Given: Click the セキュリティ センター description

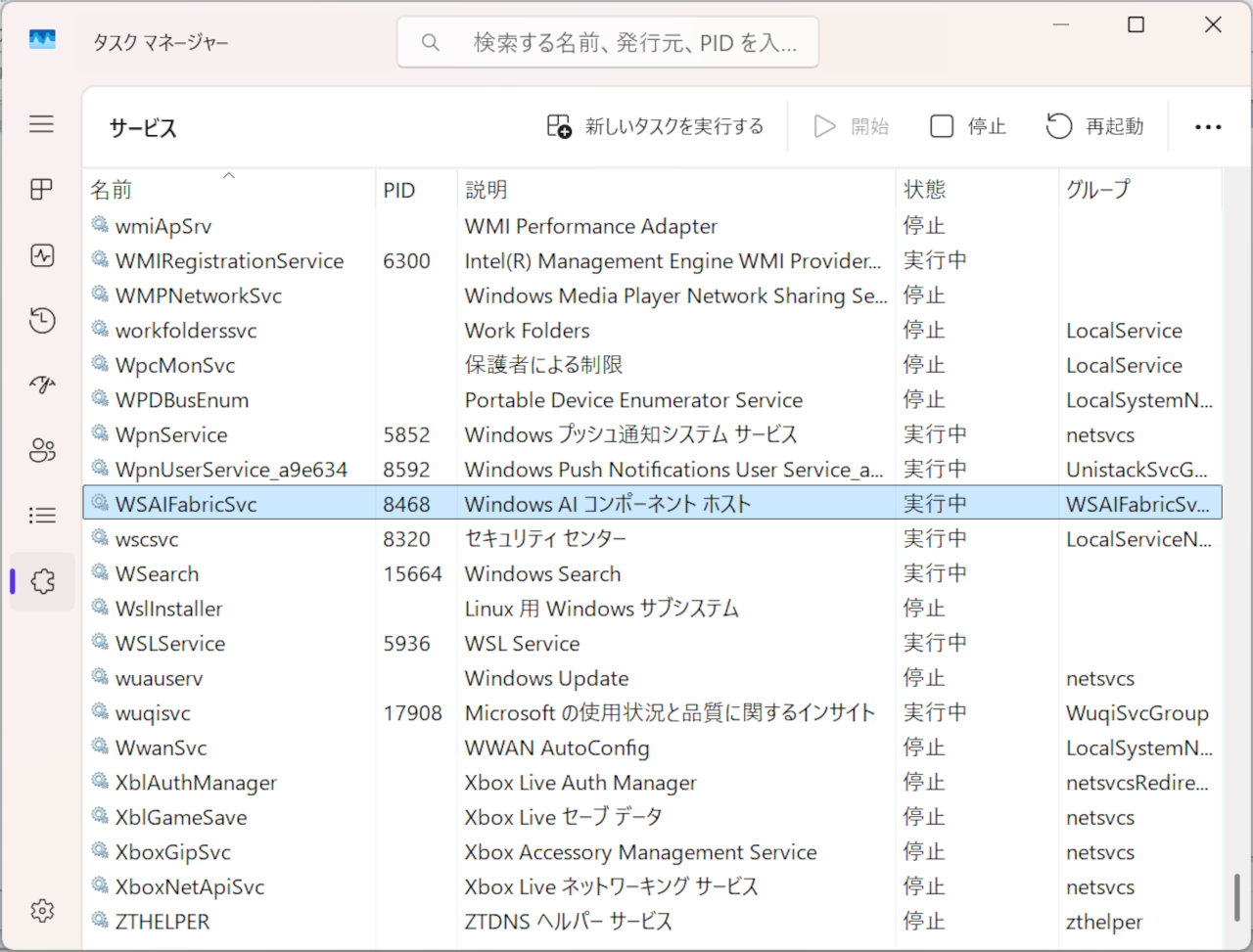Looking at the screenshot, I should coord(545,539).
